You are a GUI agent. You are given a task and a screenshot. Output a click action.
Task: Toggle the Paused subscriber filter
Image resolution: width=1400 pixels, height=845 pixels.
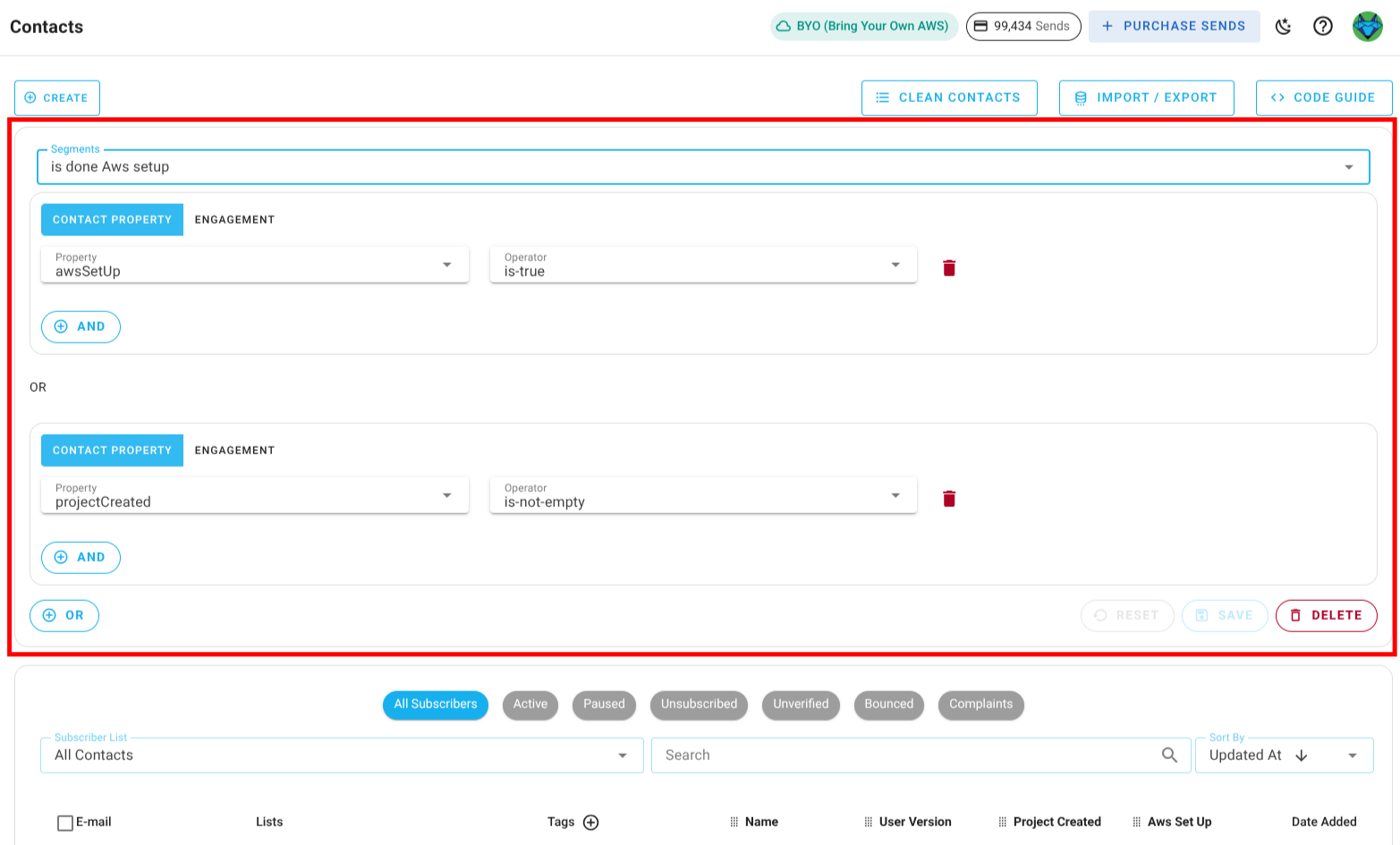click(x=604, y=705)
